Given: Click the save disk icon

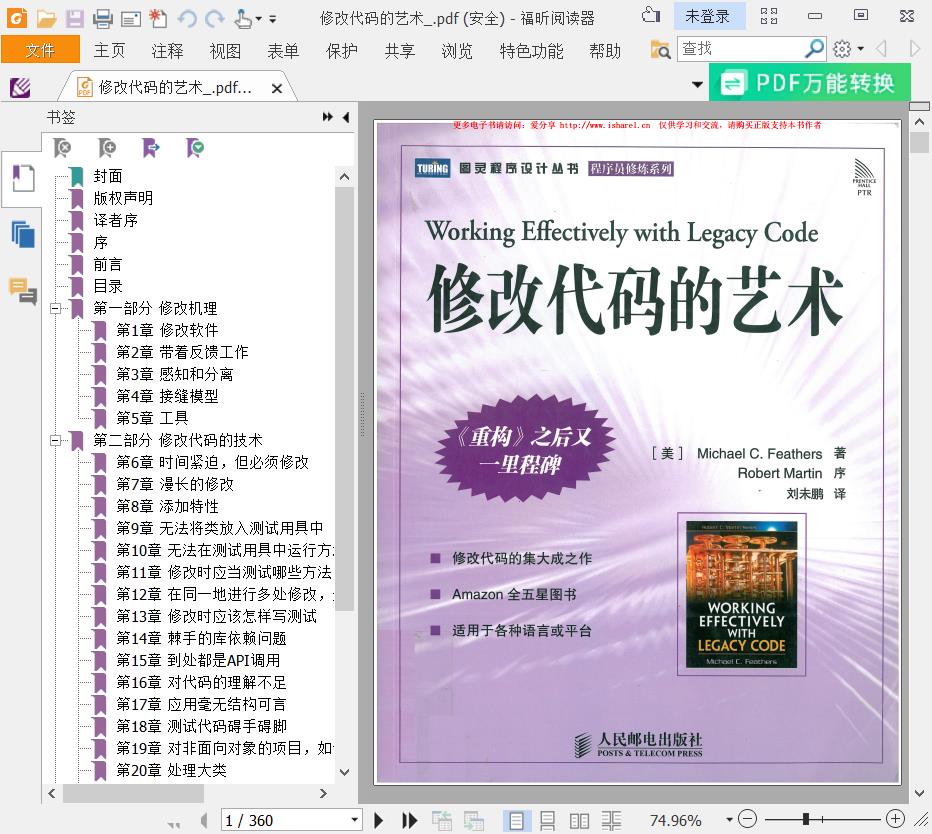Looking at the screenshot, I should pos(74,18).
